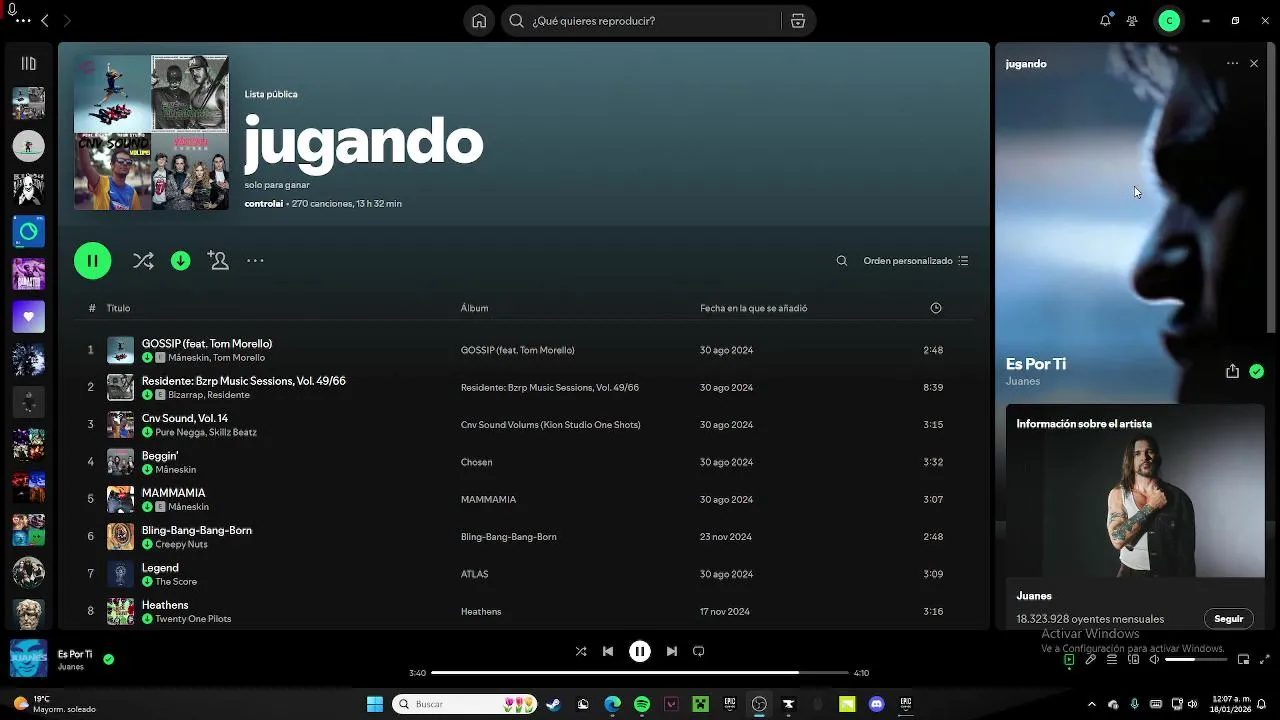The image size is (1280, 720).
Task: Open Your Library sidebar icon
Action: click(28, 63)
